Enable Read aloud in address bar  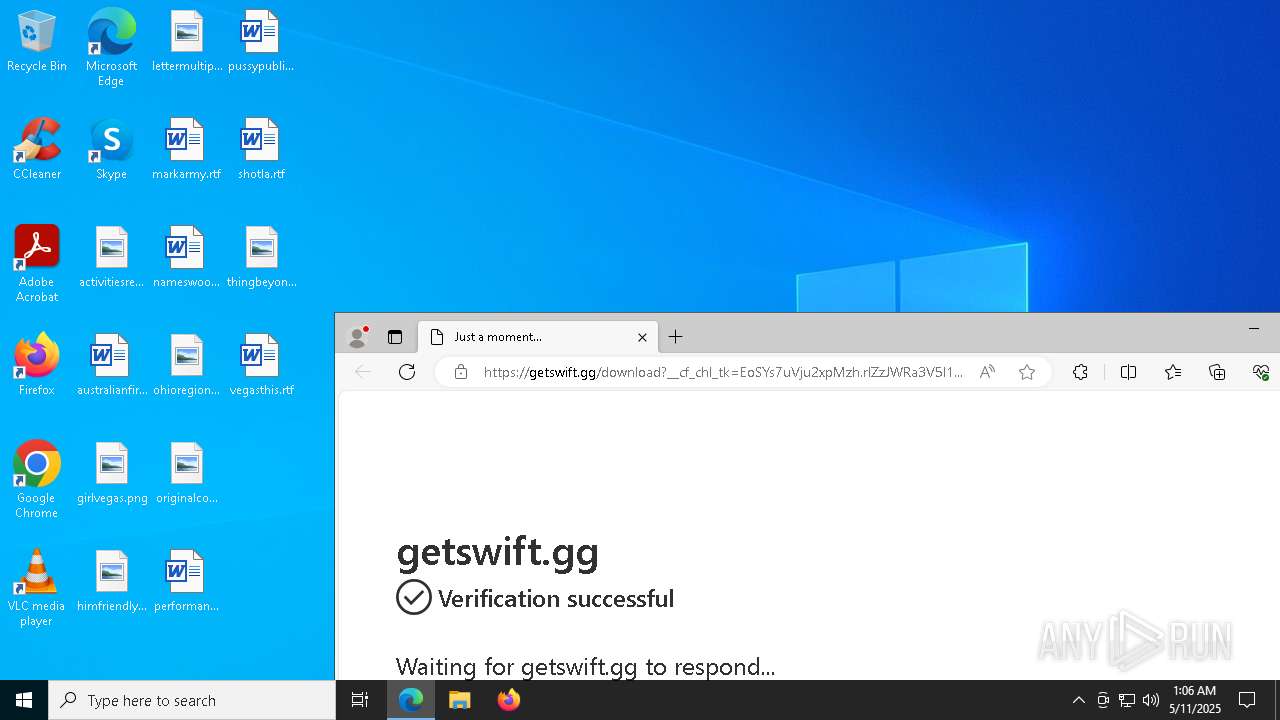click(987, 372)
